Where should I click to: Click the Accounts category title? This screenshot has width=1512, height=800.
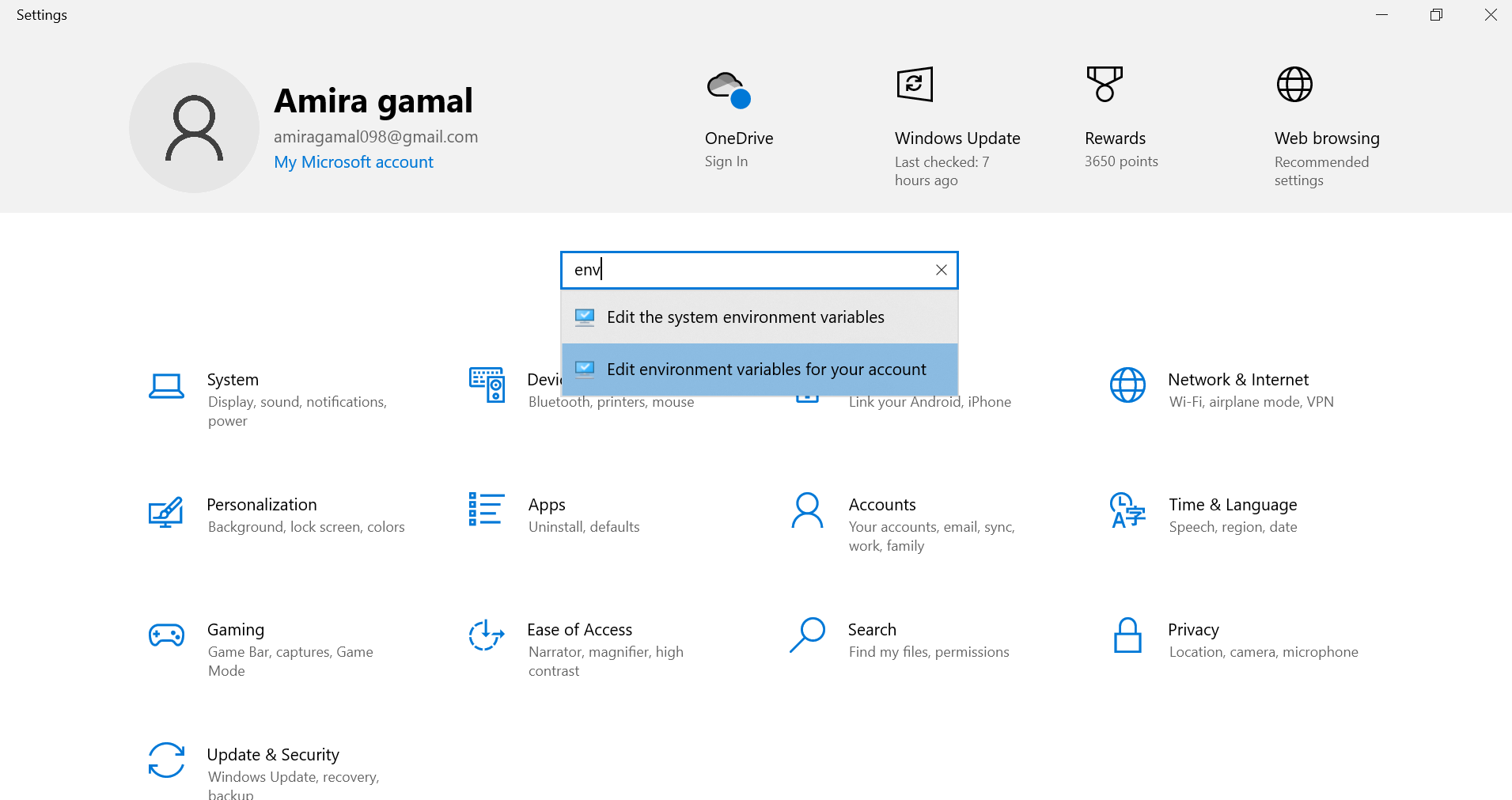pyautogui.click(x=882, y=505)
